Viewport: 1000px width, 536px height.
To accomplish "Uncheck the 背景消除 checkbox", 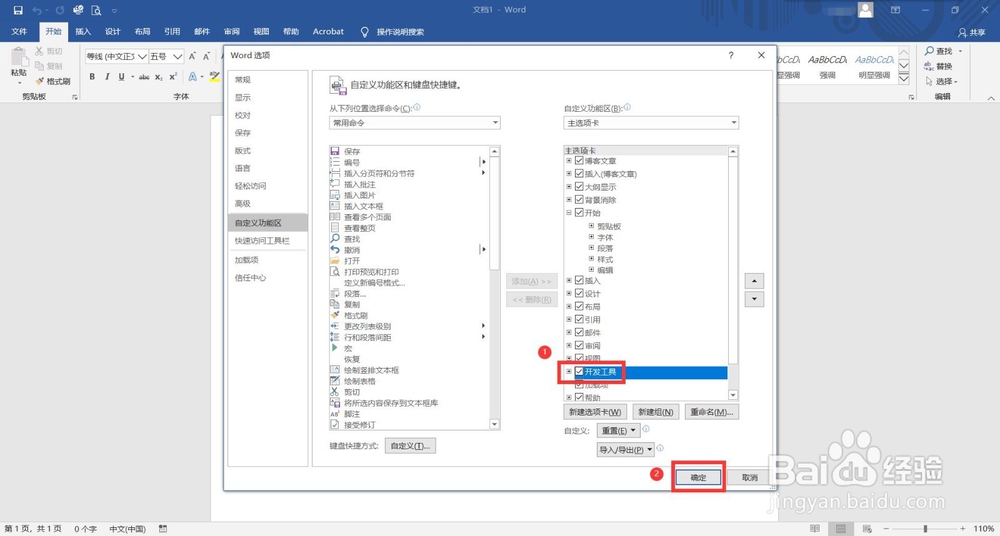I will (x=579, y=200).
